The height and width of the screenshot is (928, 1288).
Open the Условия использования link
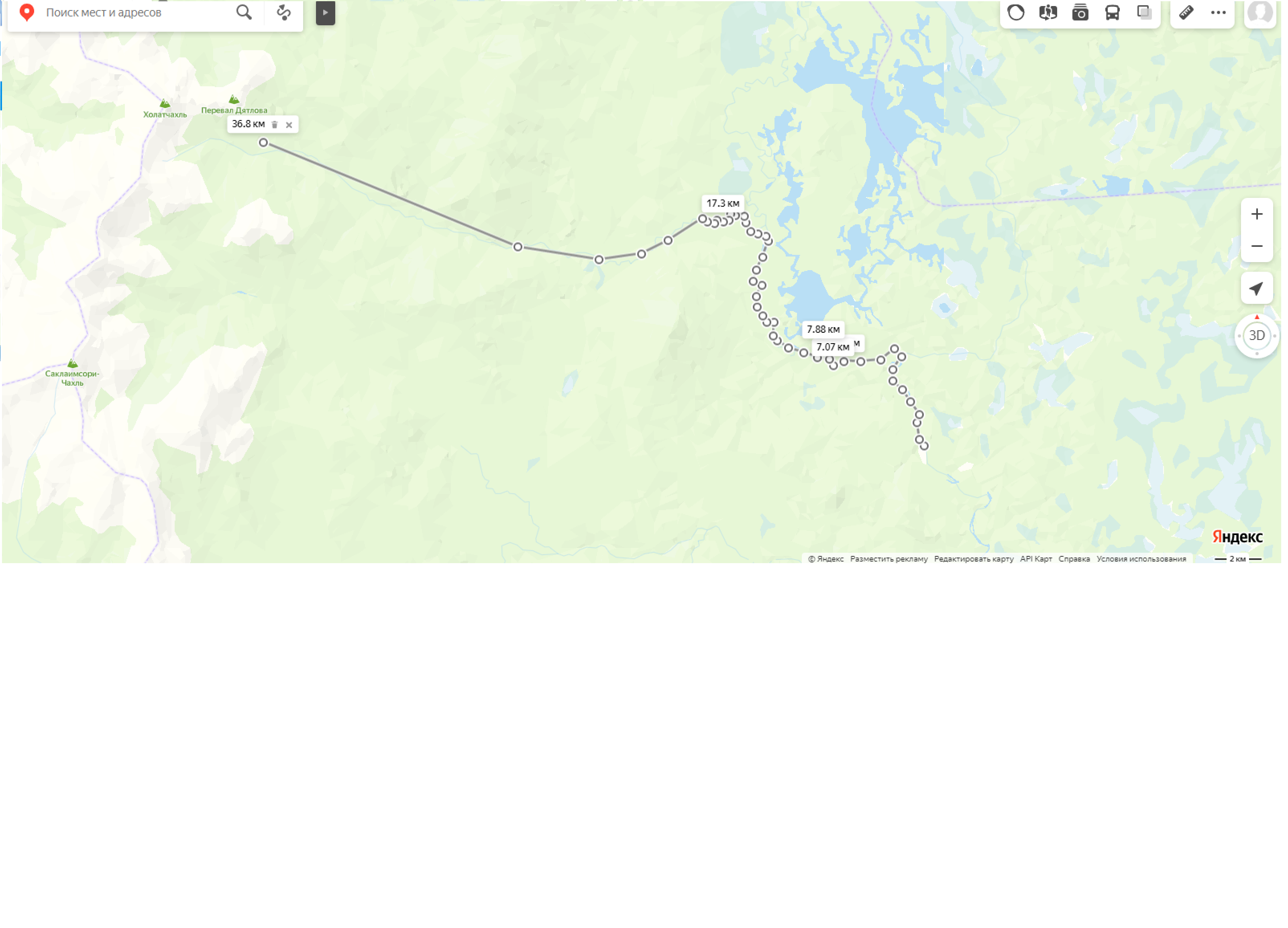tap(1142, 559)
